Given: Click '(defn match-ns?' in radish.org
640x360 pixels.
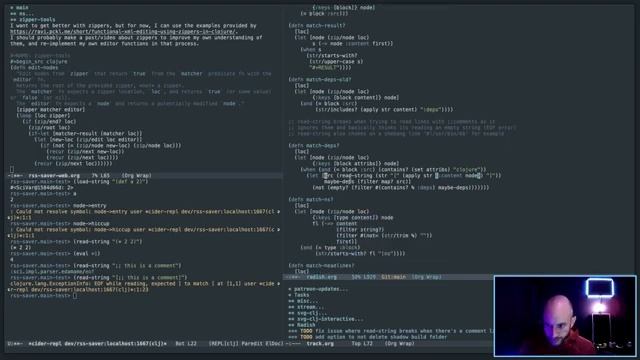Looking at the screenshot, I should (x=311, y=200).
